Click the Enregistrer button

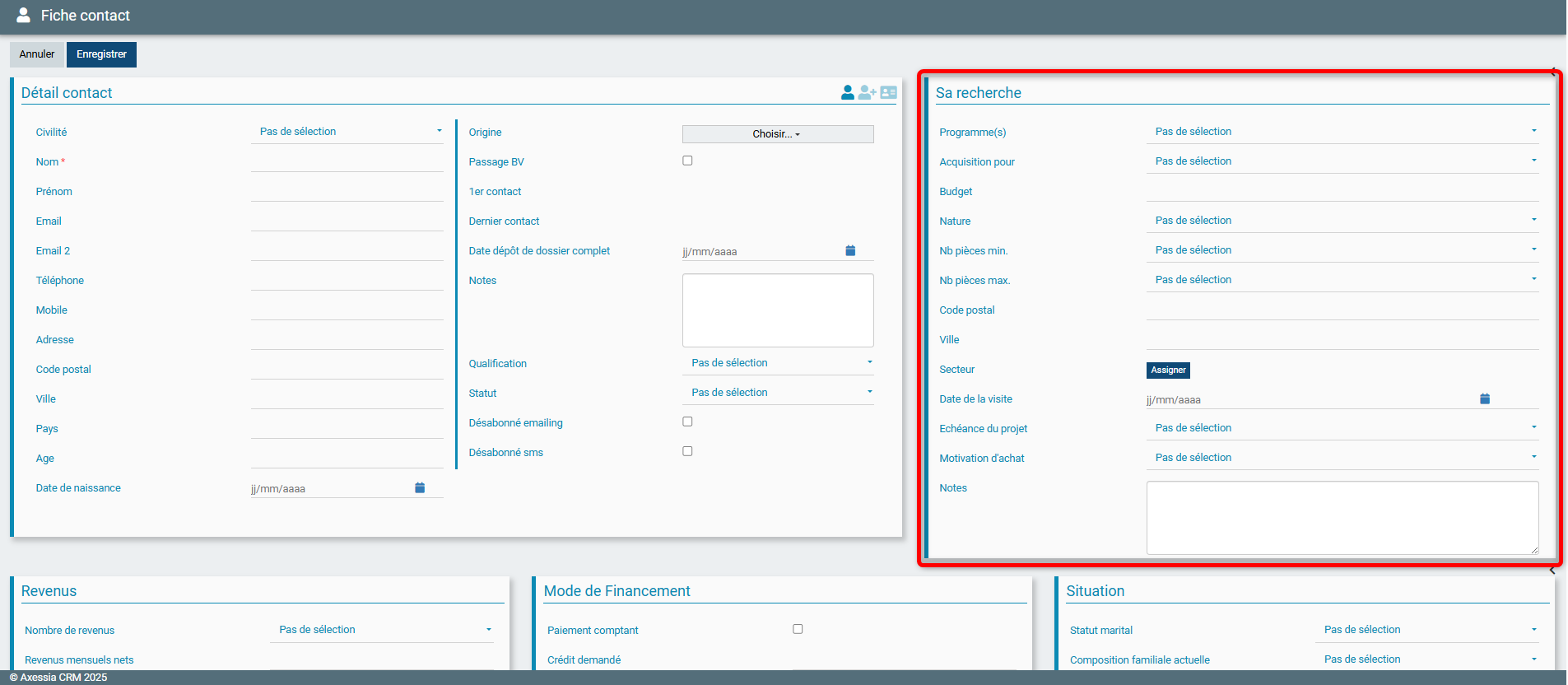point(101,54)
